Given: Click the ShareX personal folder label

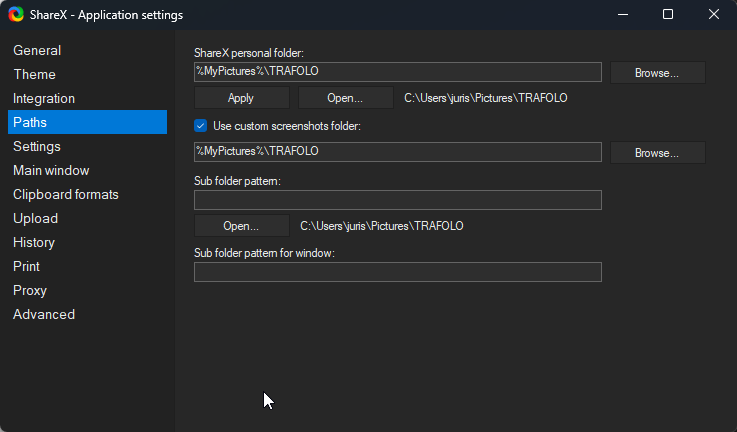Looking at the screenshot, I should coord(249,53).
